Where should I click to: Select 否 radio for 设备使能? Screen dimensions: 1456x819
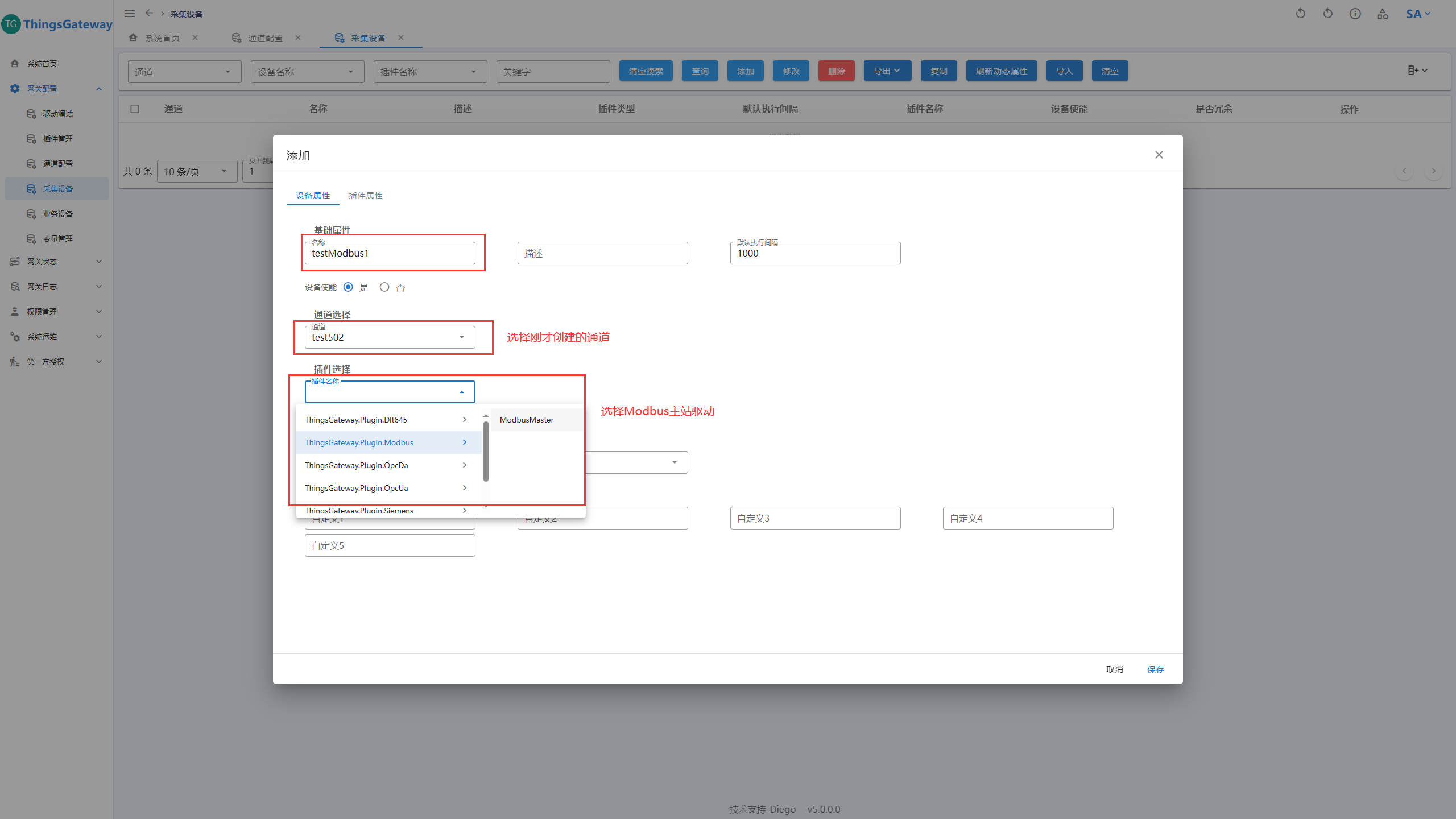coord(384,287)
